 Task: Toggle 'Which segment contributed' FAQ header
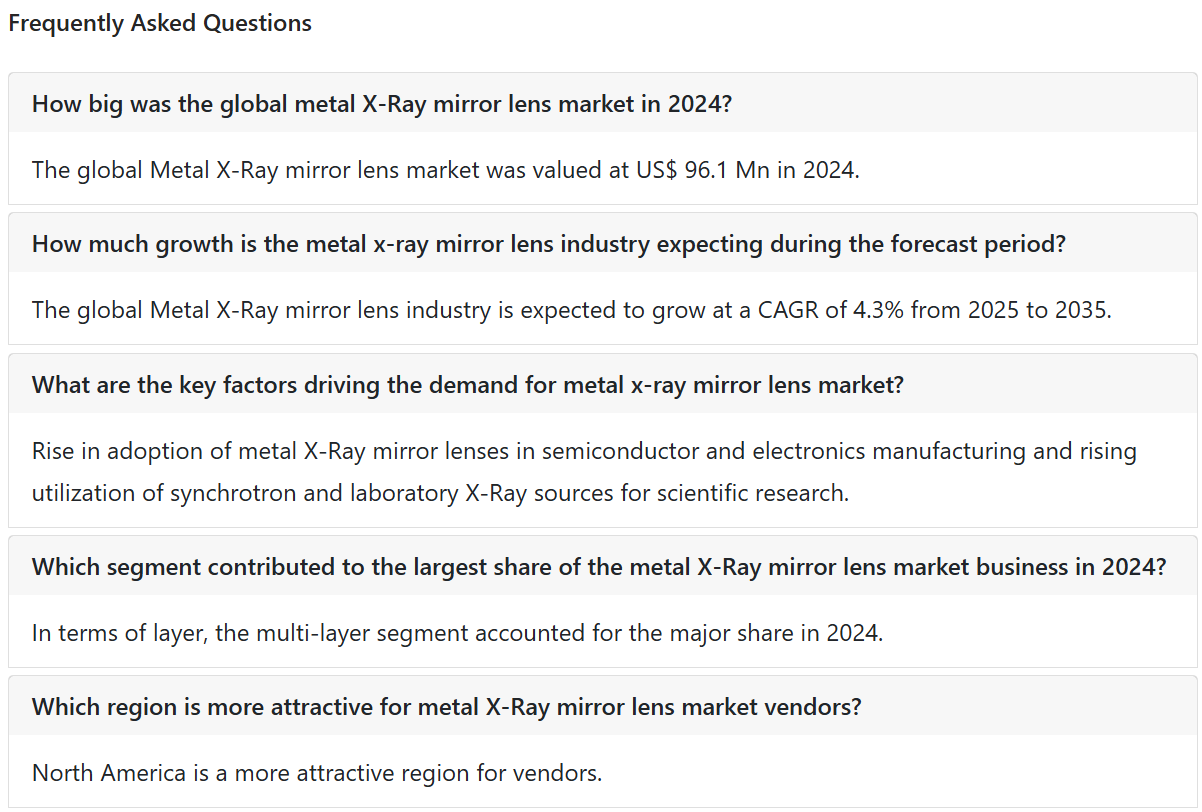tap(602, 566)
